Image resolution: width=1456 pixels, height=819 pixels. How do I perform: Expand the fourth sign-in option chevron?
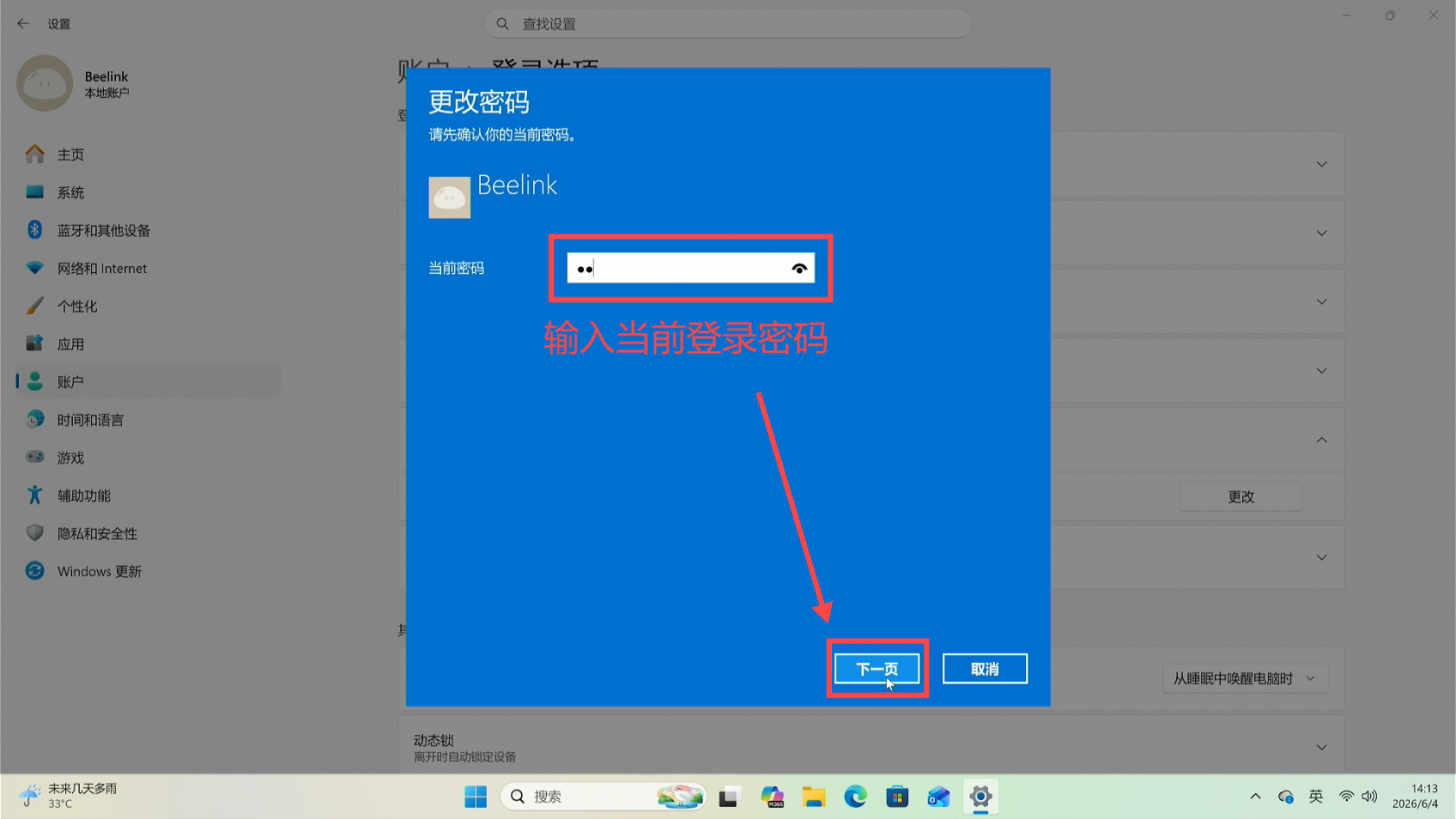pos(1322,371)
